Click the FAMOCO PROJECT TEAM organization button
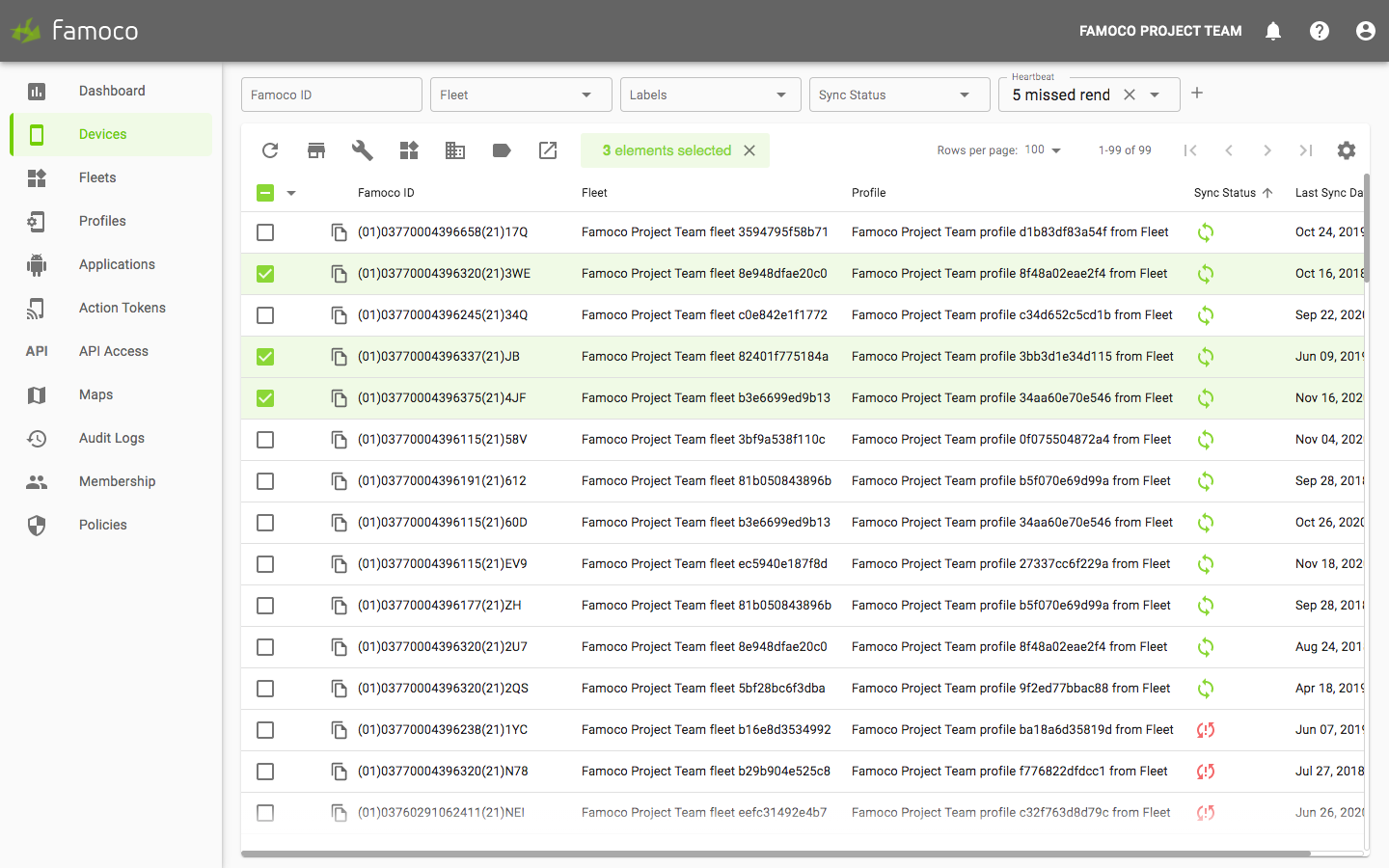This screenshot has height=868, width=1389. pyautogui.click(x=1160, y=31)
